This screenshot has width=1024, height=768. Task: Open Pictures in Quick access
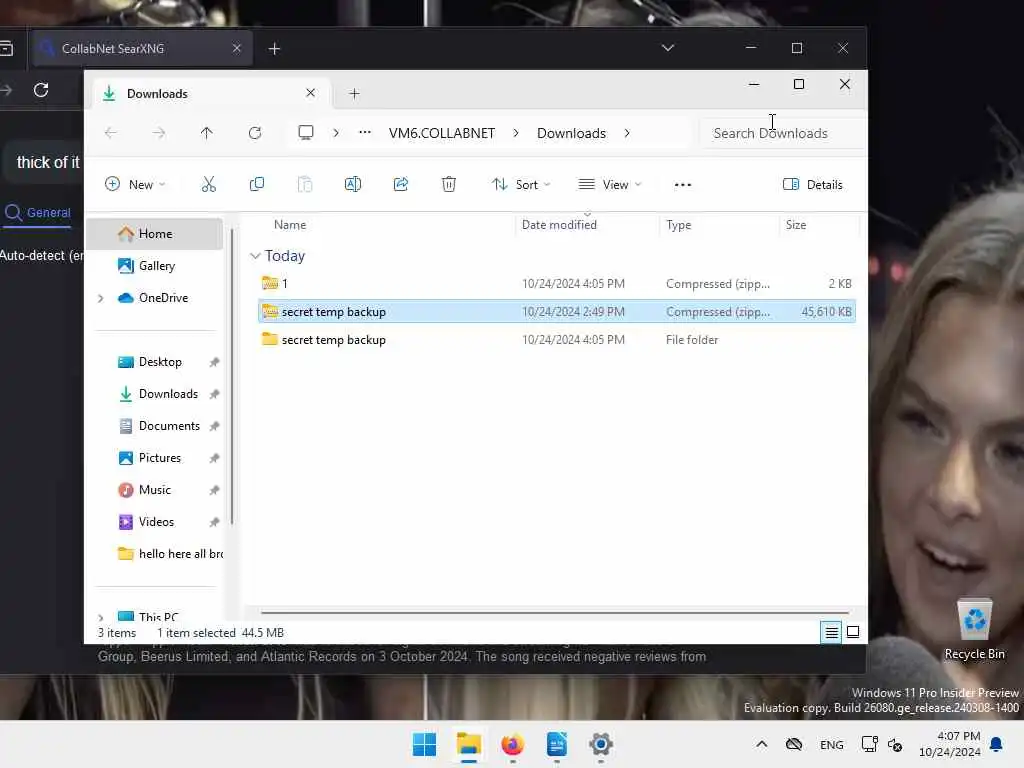point(157,458)
